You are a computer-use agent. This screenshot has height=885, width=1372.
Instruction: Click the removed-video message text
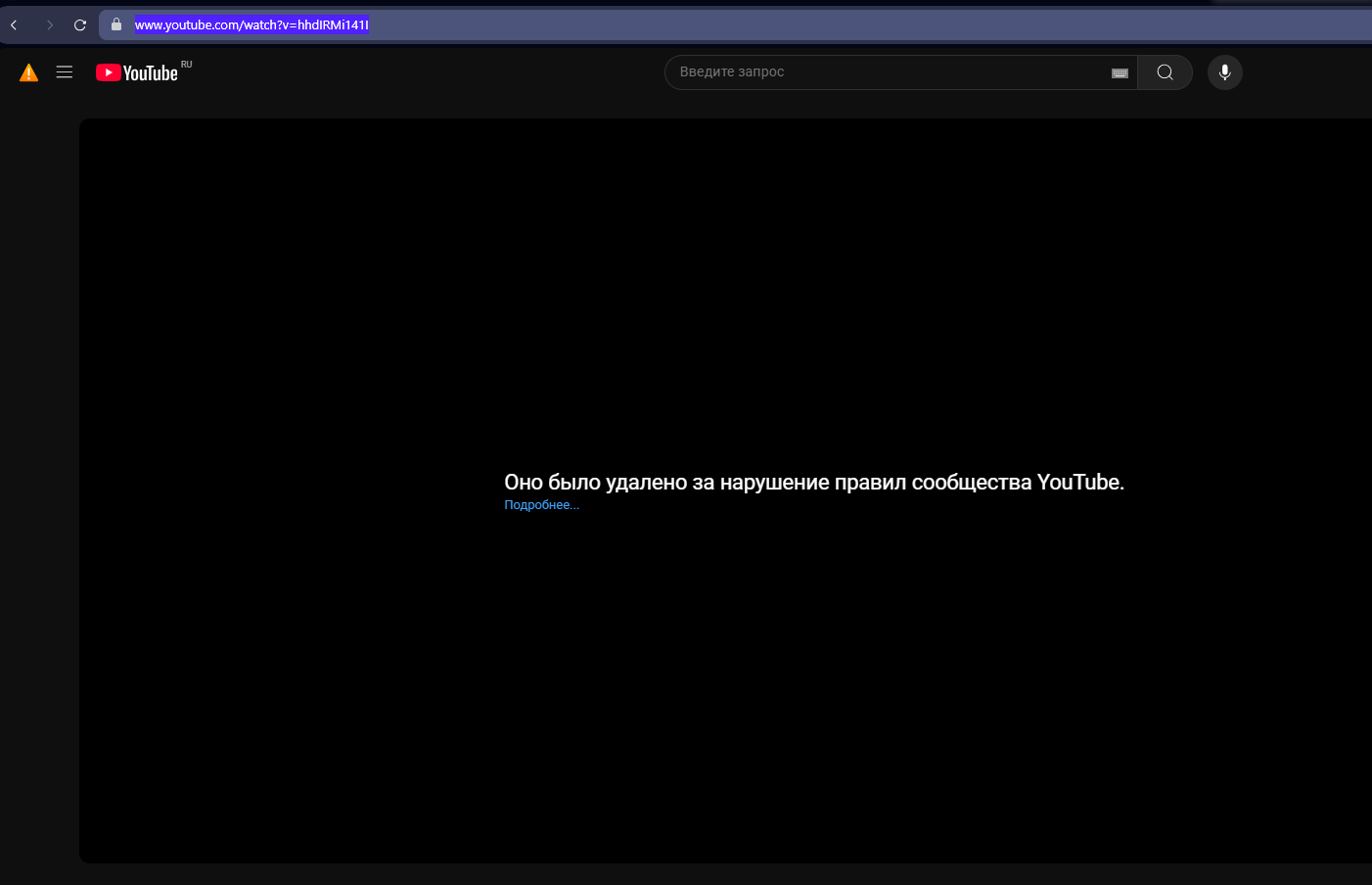click(814, 482)
